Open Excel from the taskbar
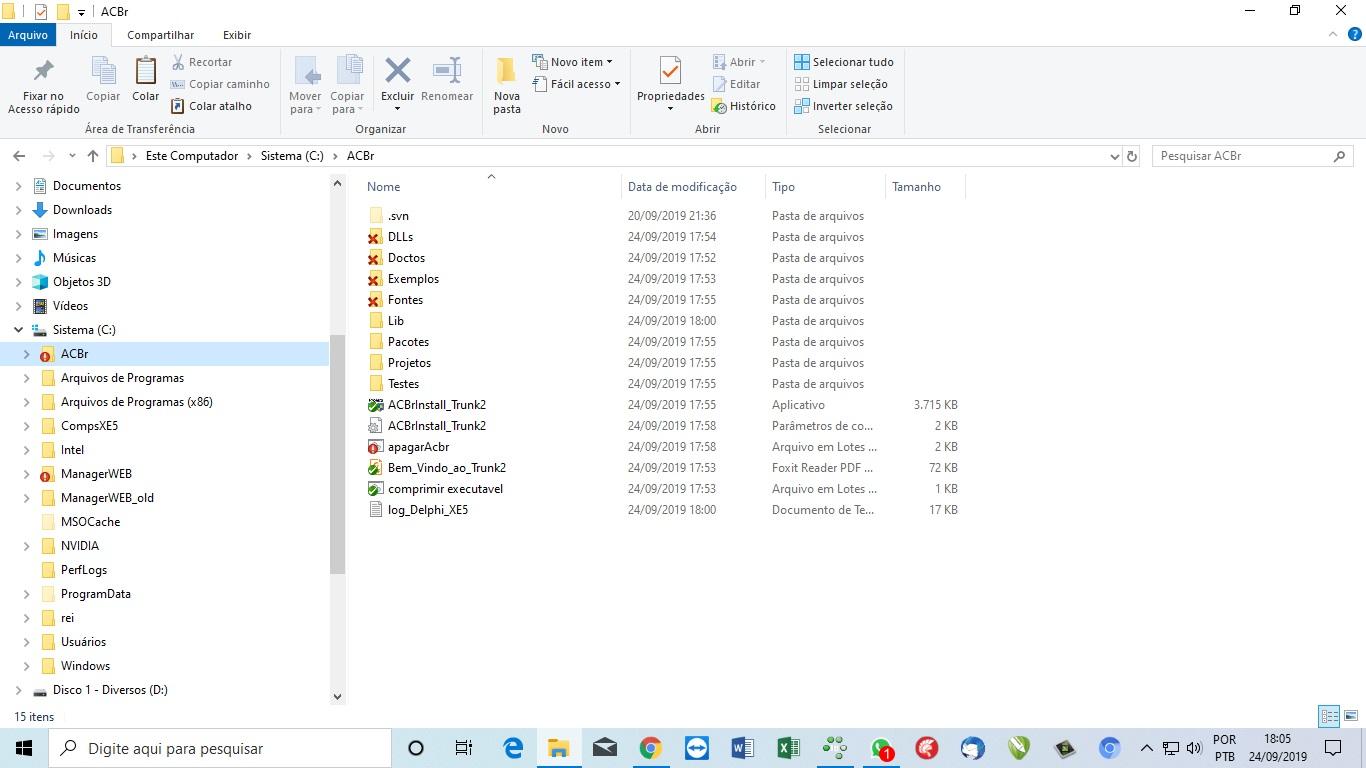Viewport: 1366px width, 768px height. pyautogui.click(x=788, y=748)
